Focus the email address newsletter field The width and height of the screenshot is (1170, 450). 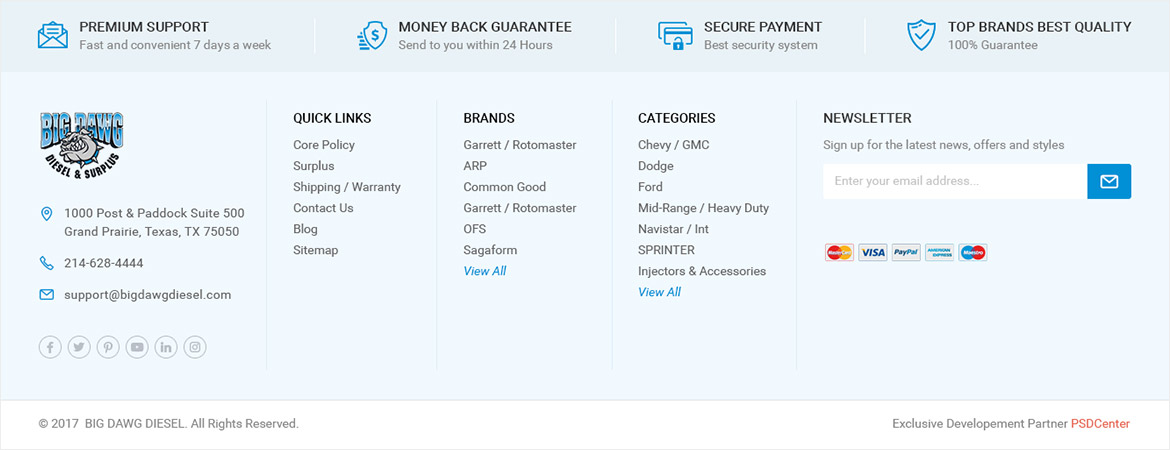[x=955, y=181]
